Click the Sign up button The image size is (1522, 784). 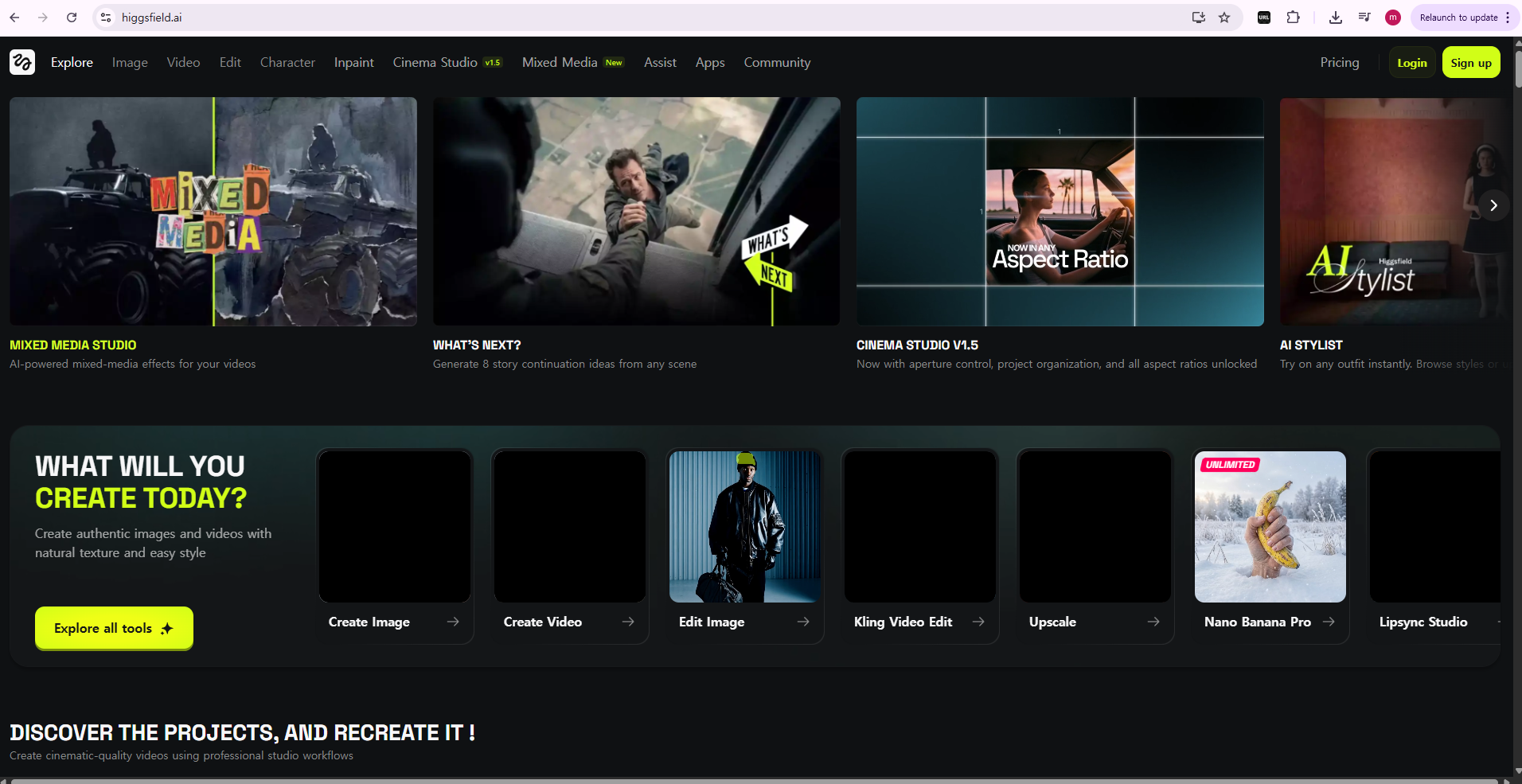tap(1471, 63)
